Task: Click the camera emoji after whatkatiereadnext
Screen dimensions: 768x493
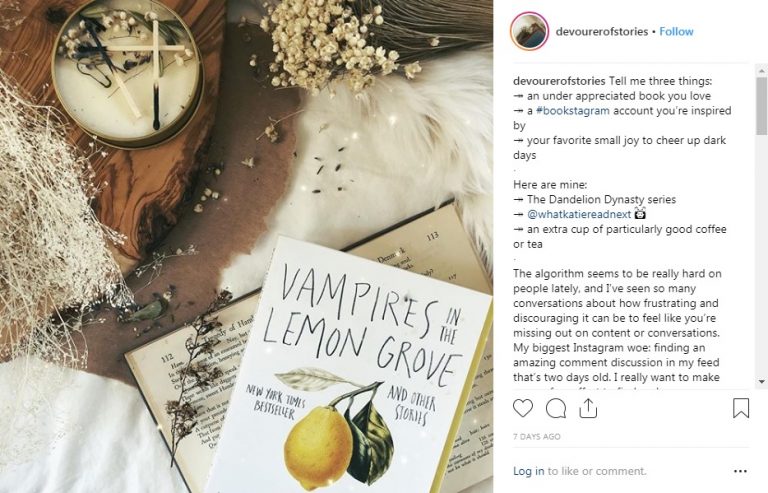Action: pyautogui.click(x=640, y=213)
